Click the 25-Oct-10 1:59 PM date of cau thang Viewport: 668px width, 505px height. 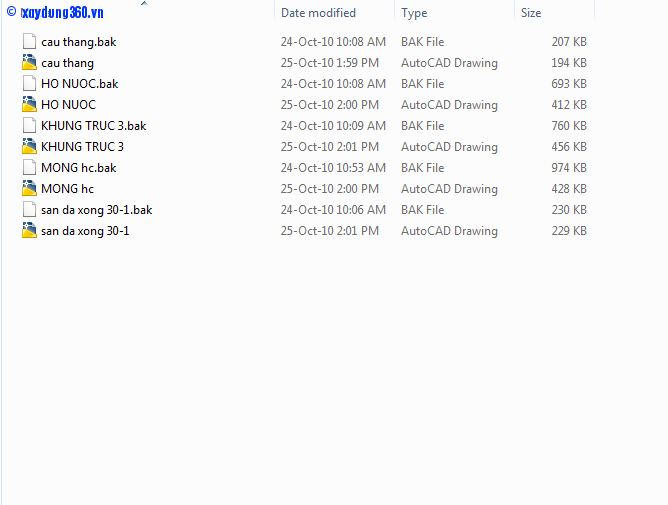(329, 63)
